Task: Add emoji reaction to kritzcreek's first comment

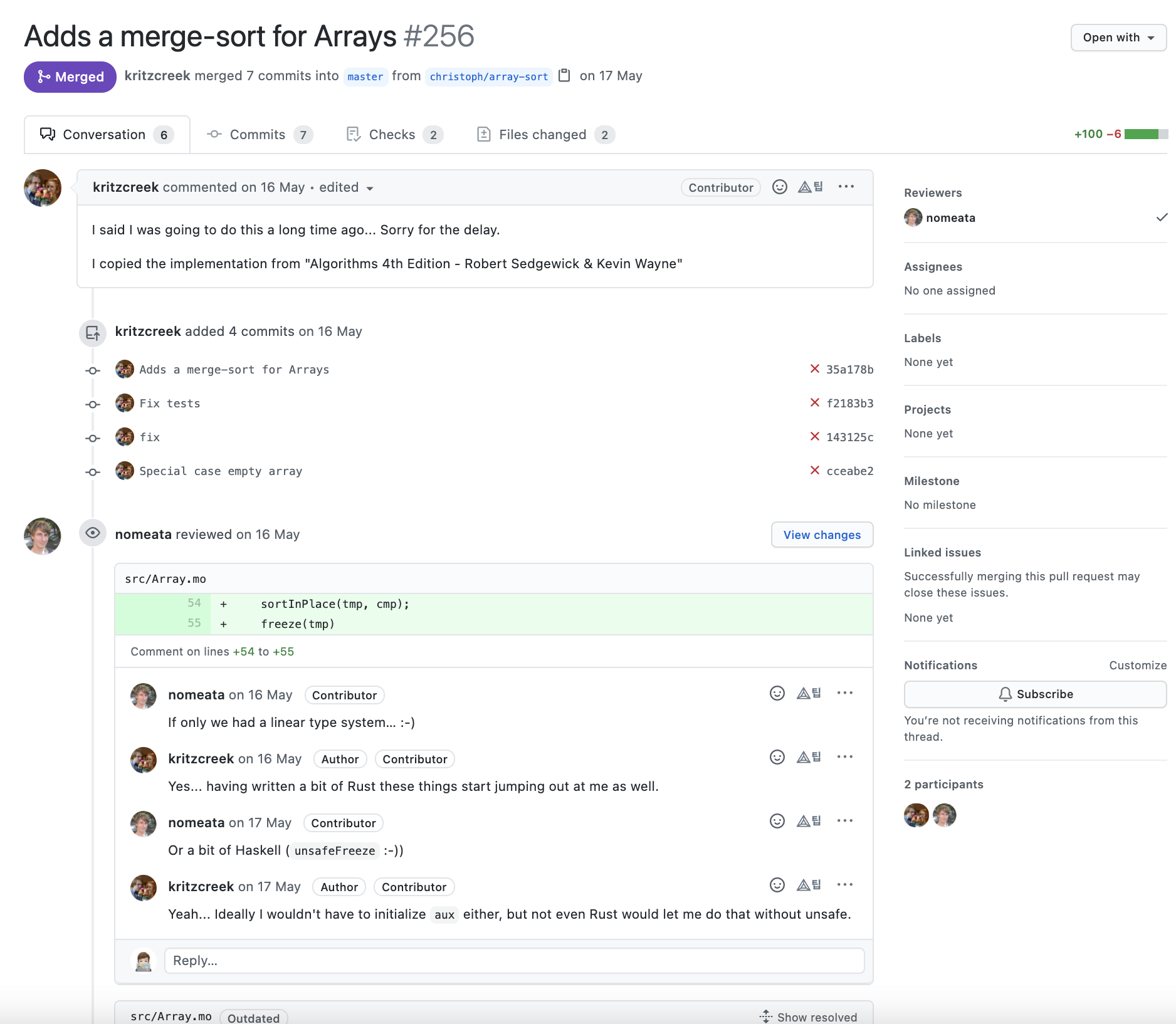Action: [779, 187]
